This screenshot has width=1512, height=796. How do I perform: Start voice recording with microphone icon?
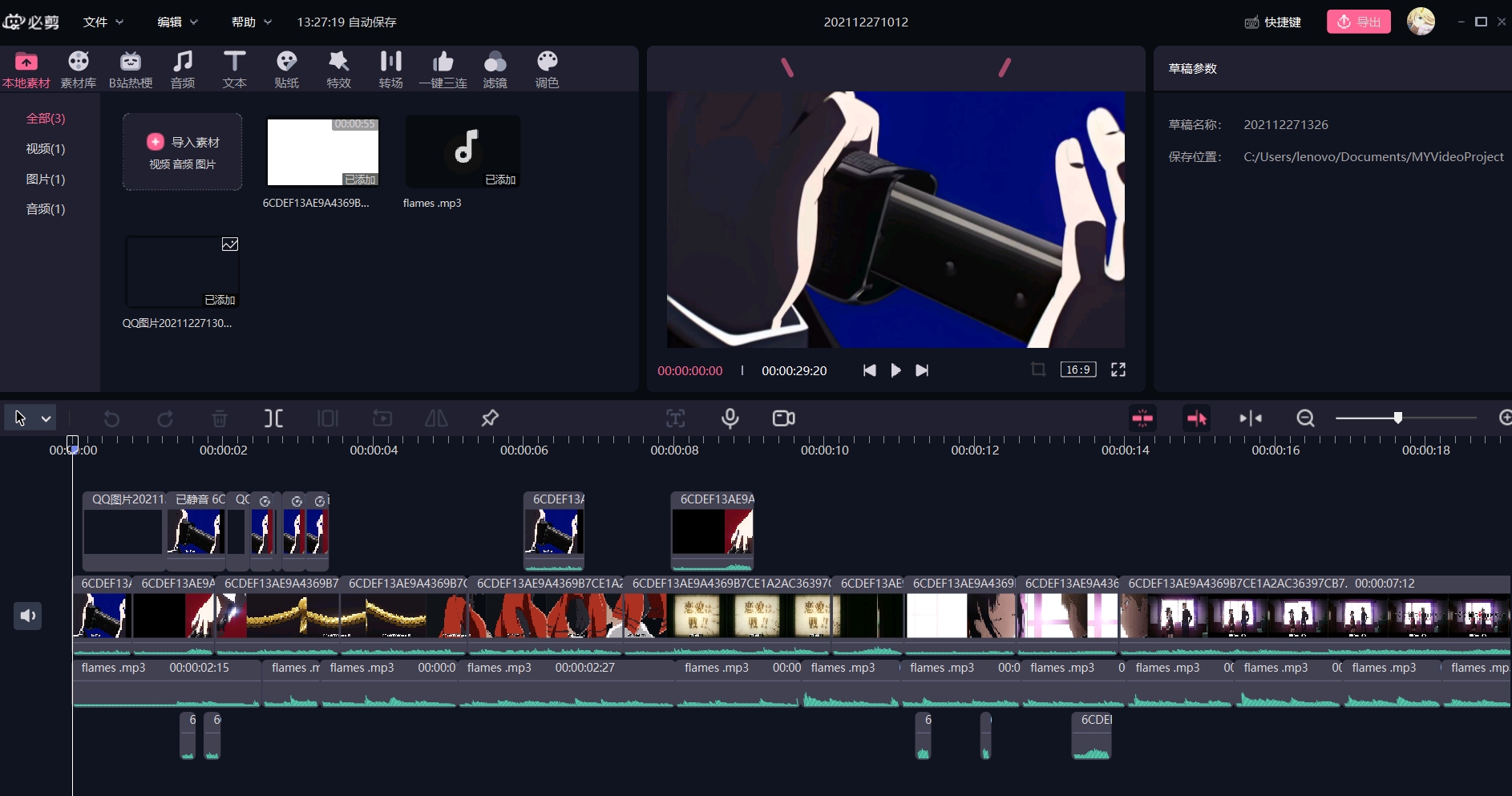pos(730,418)
